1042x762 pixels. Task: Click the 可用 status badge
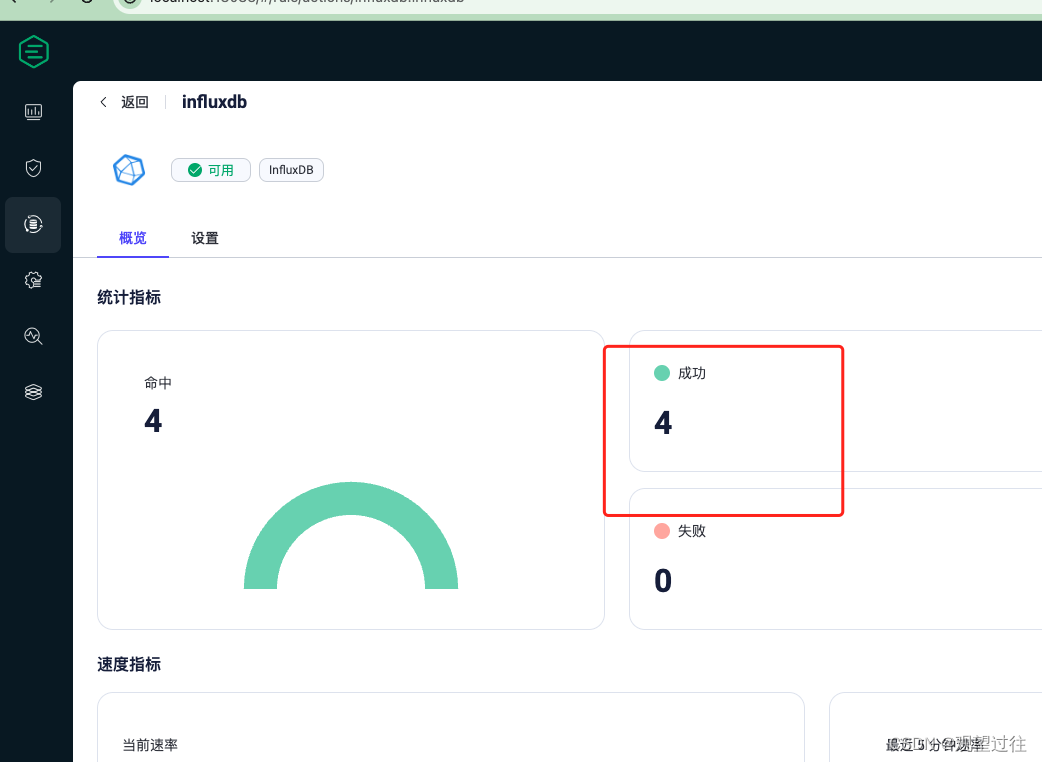pyautogui.click(x=211, y=170)
